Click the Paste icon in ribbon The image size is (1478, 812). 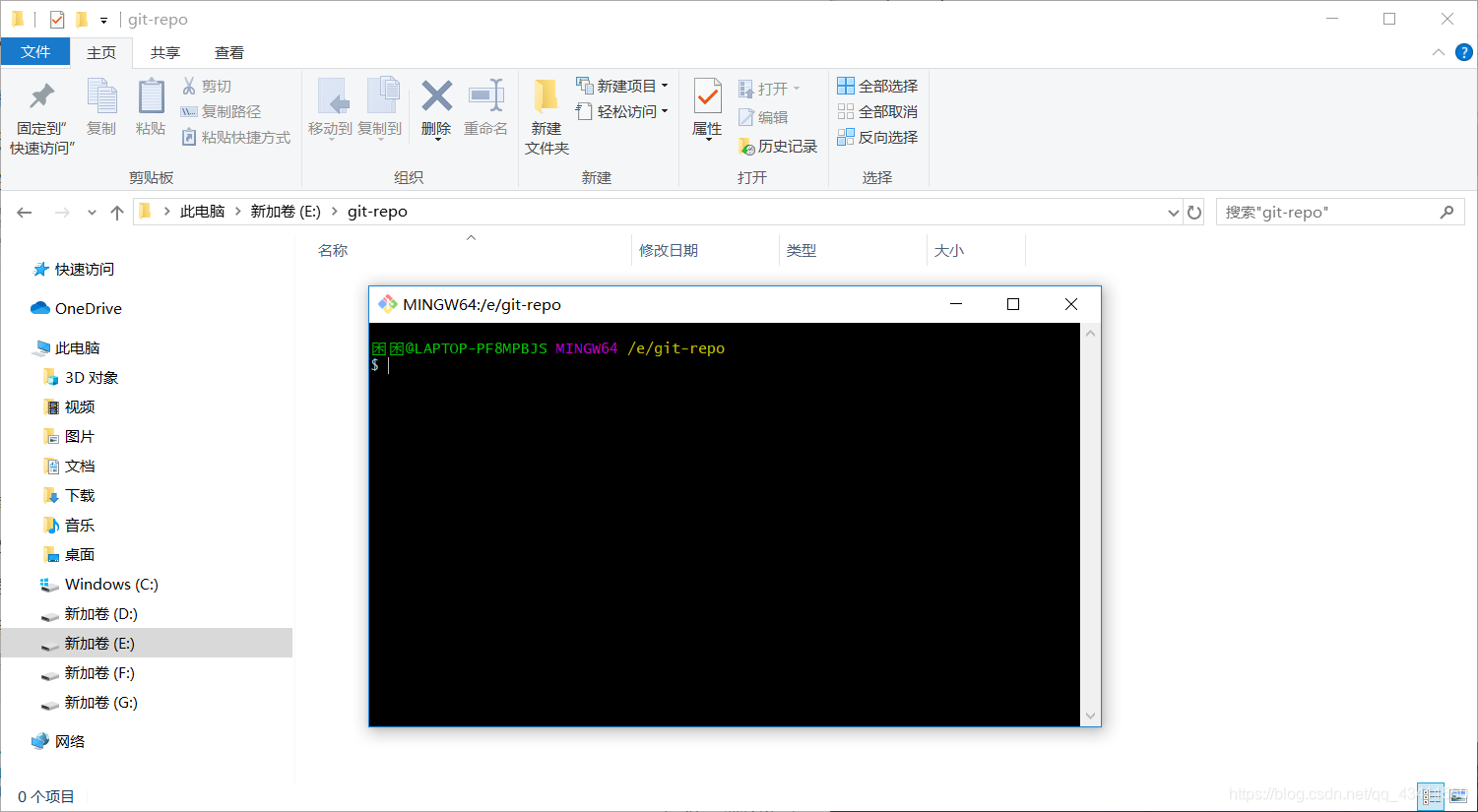[151, 96]
